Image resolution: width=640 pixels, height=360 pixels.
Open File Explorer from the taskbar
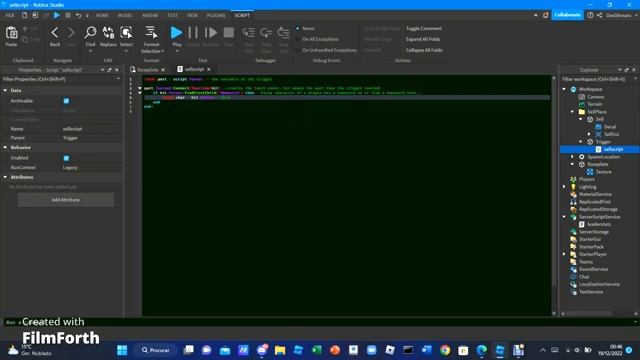pyautogui.click(x=280, y=350)
